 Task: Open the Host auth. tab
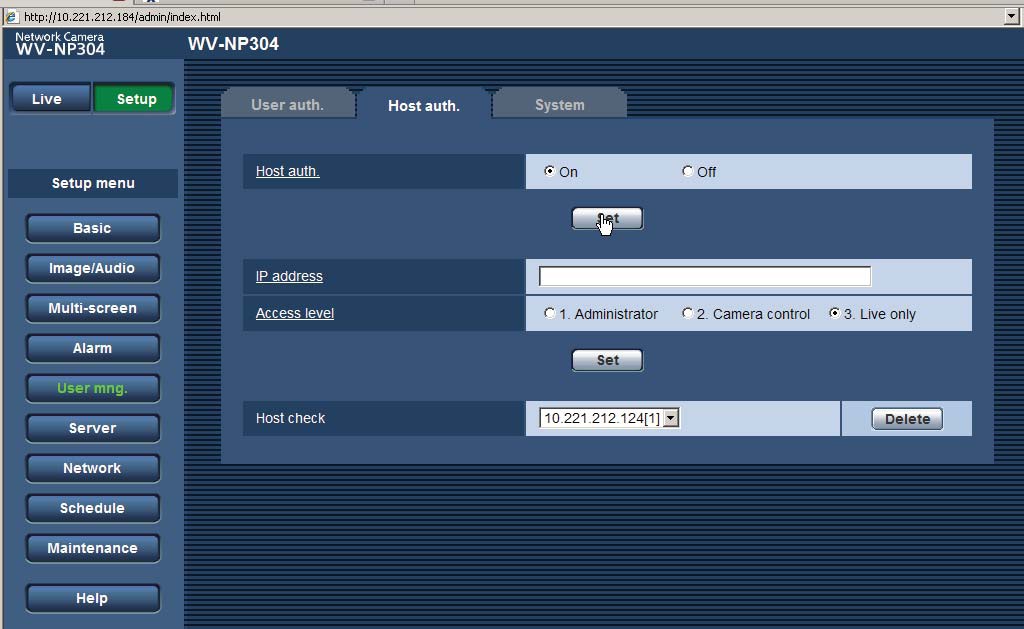click(x=423, y=105)
